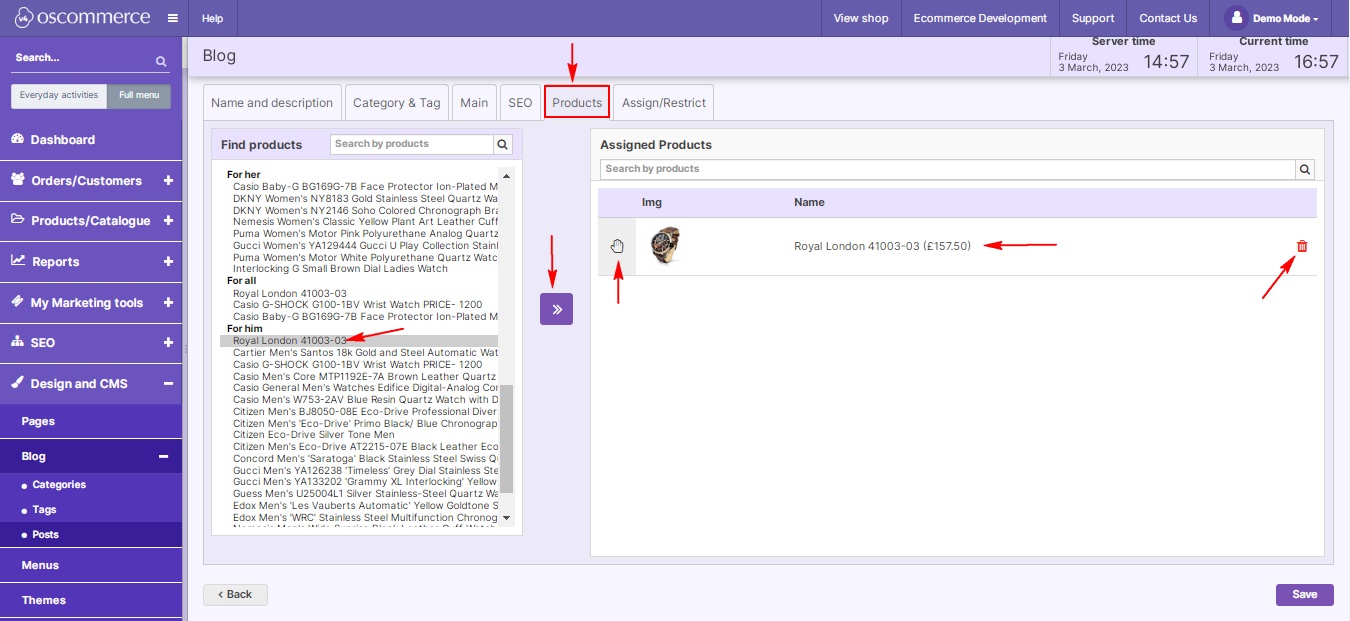Switch to Everyday activities menu mode
The height and width of the screenshot is (621, 1350).
(x=59, y=96)
